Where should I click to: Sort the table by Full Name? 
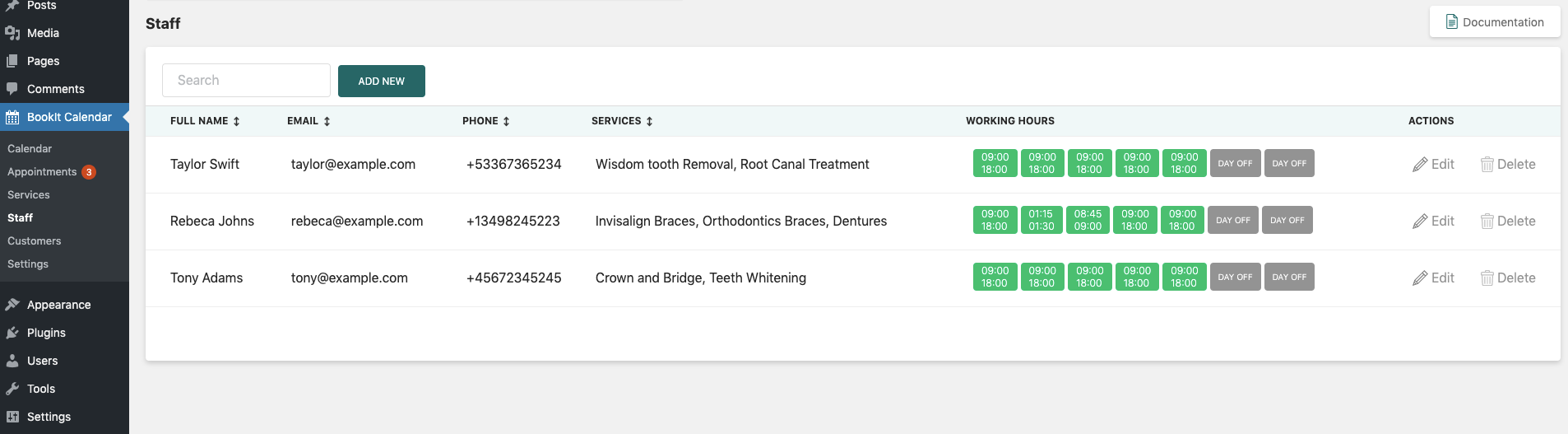236,121
